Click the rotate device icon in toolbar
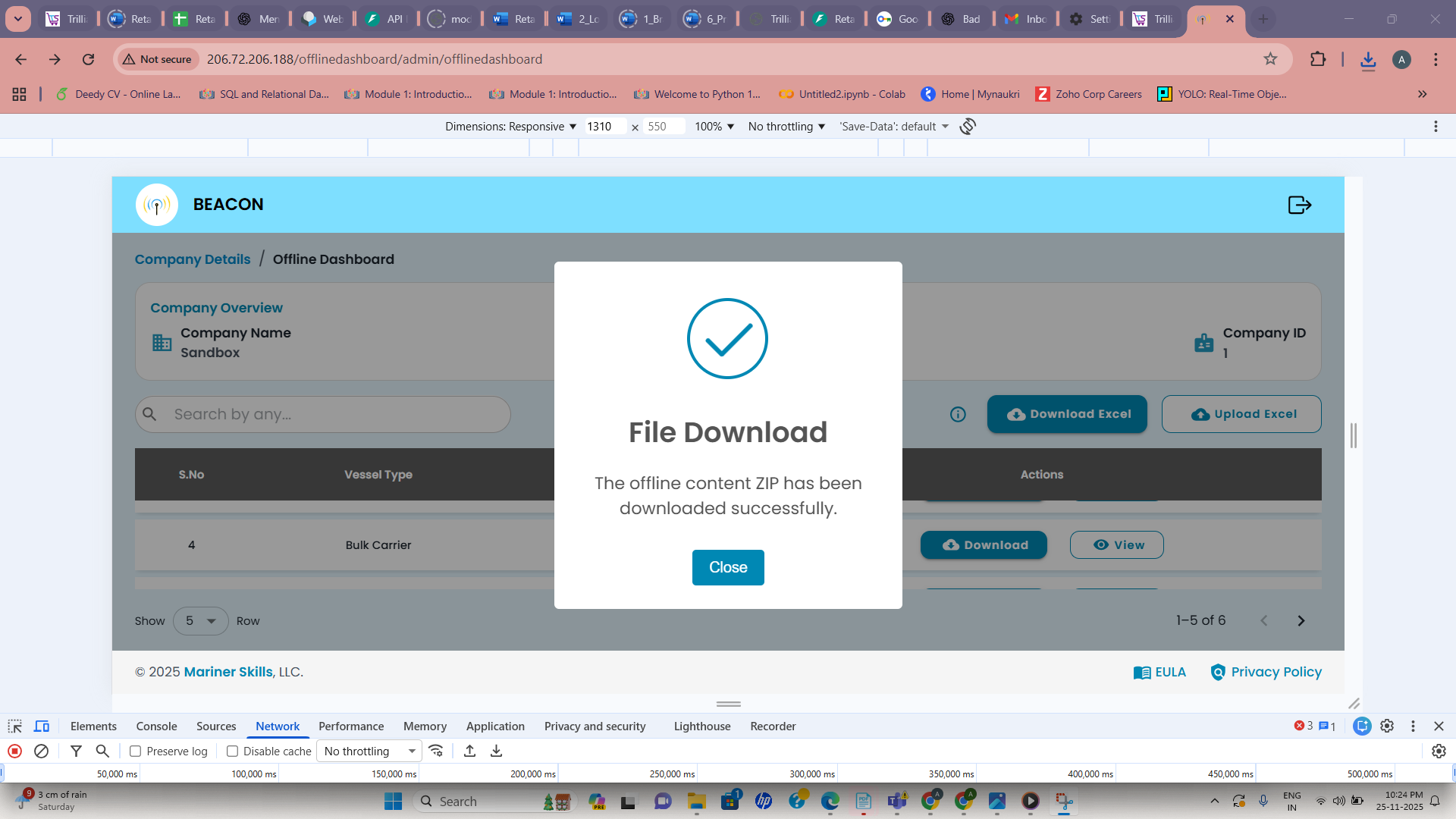This screenshot has width=1456, height=819. coord(968,127)
